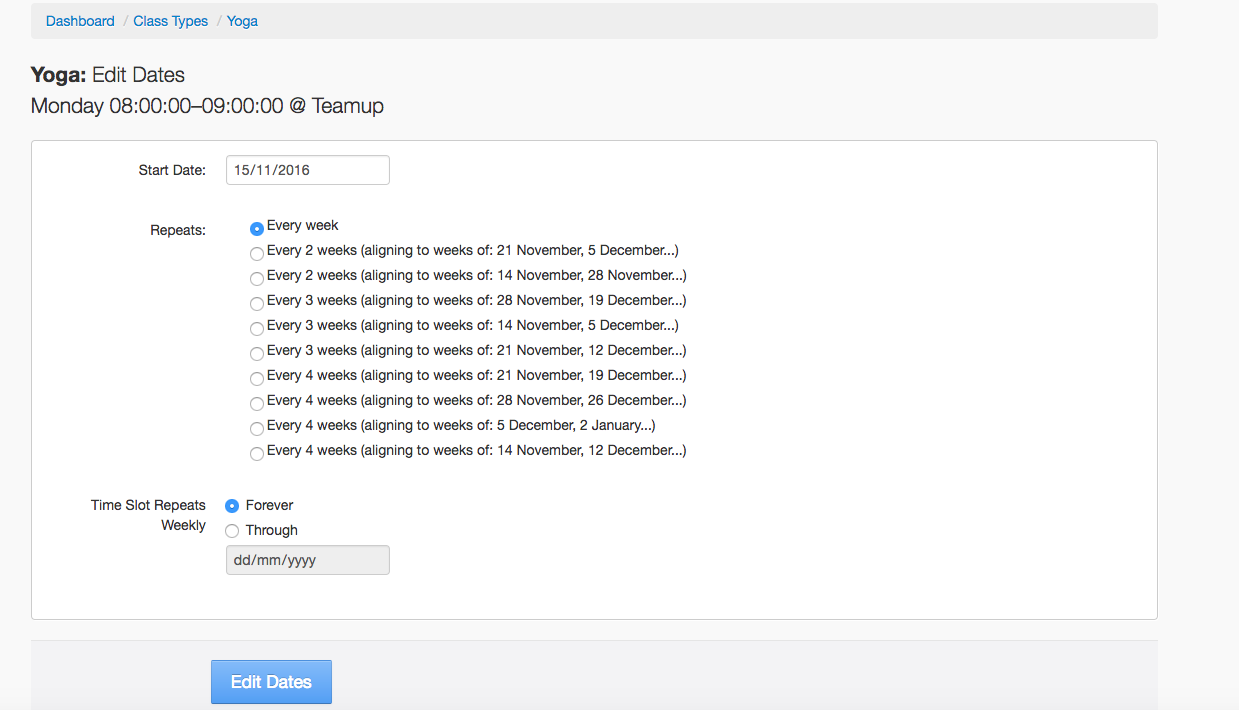Go to Class Types breadcrumb
This screenshot has width=1239, height=710.
[x=170, y=21]
